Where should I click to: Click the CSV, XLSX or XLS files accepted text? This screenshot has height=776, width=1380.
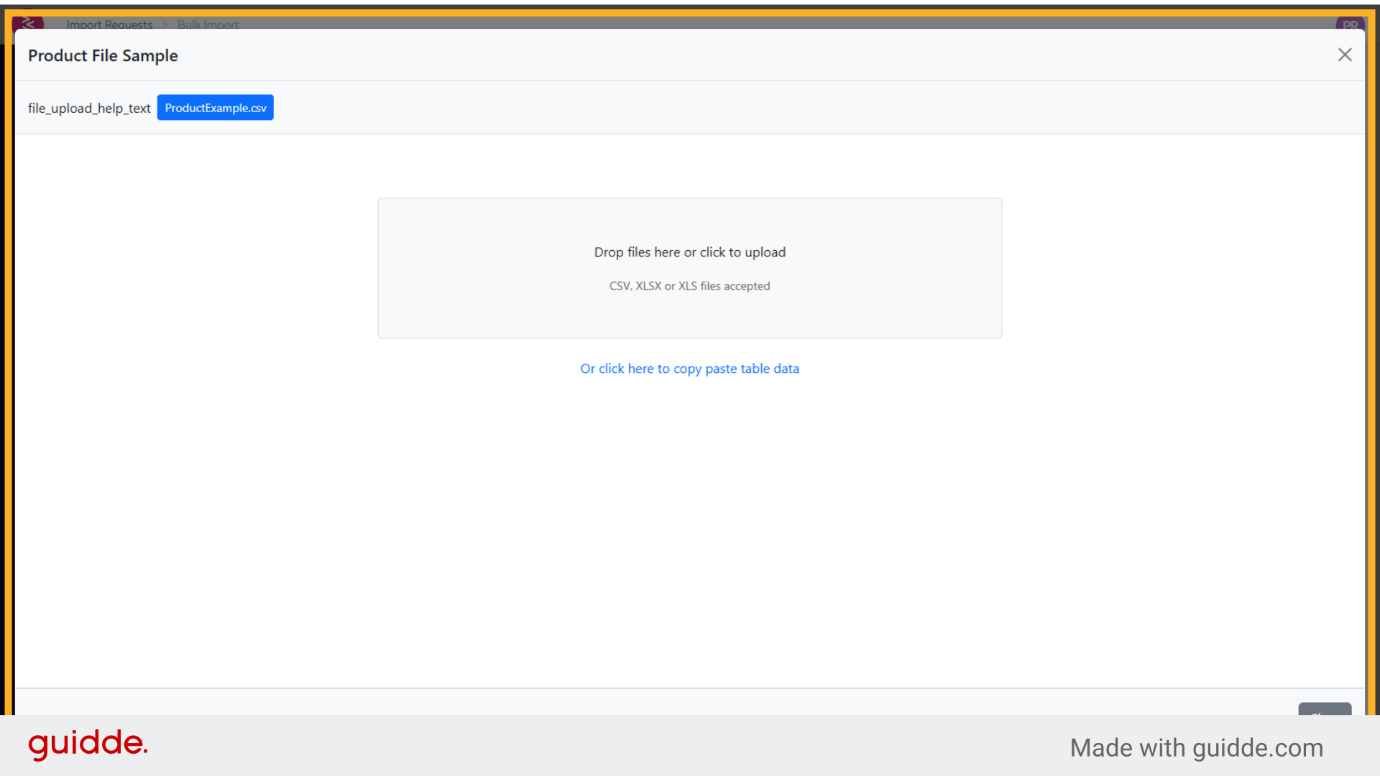point(689,286)
